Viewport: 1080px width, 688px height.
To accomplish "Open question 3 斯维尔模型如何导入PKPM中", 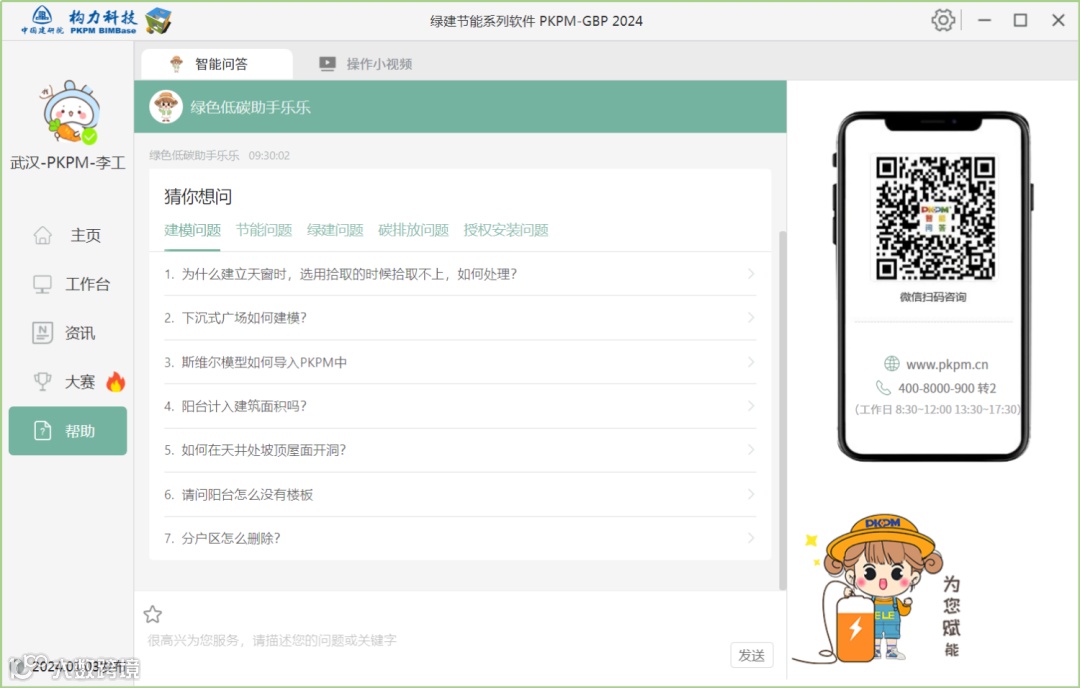I will [459, 362].
